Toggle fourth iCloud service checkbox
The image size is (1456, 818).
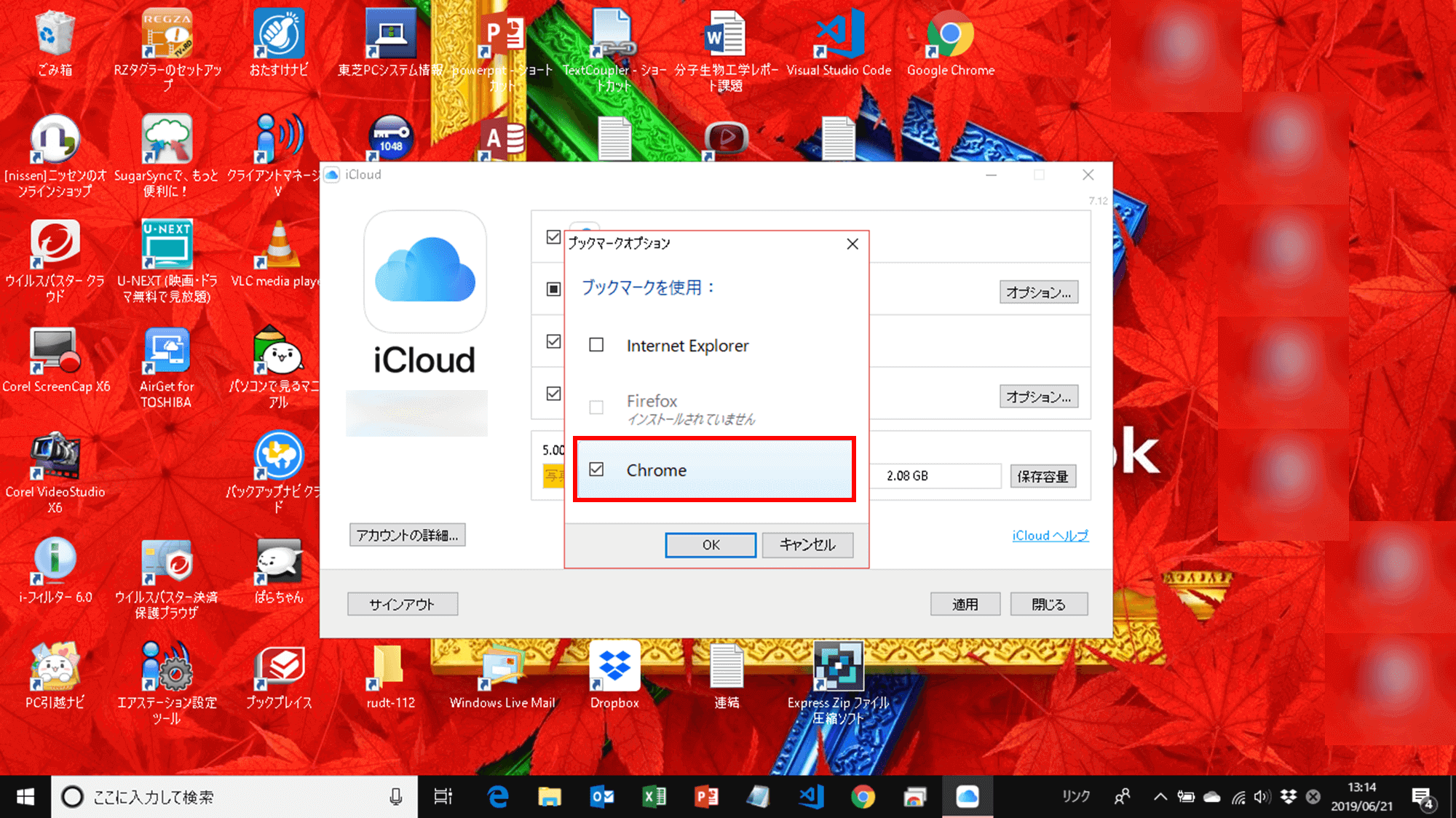[553, 394]
